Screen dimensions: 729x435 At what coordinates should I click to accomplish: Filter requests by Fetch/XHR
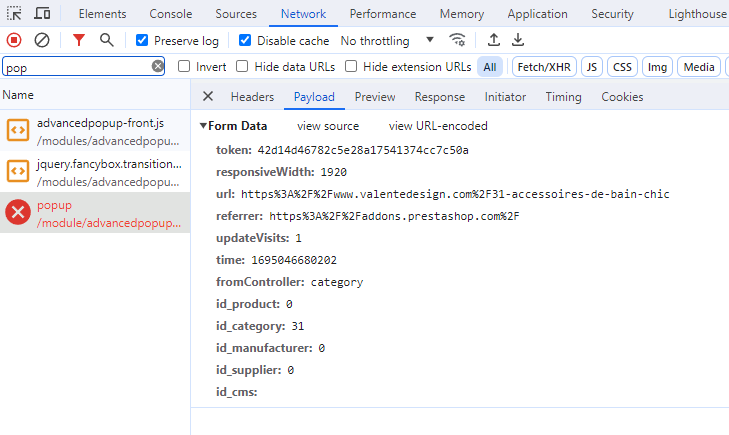[544, 67]
